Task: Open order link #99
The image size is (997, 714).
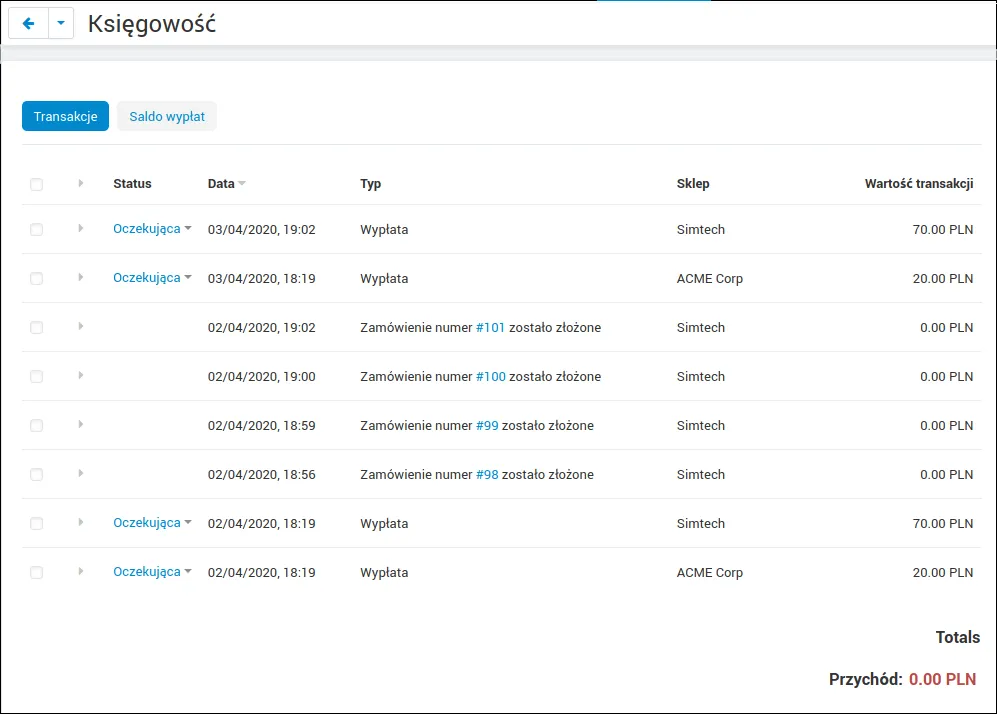Action: point(487,425)
